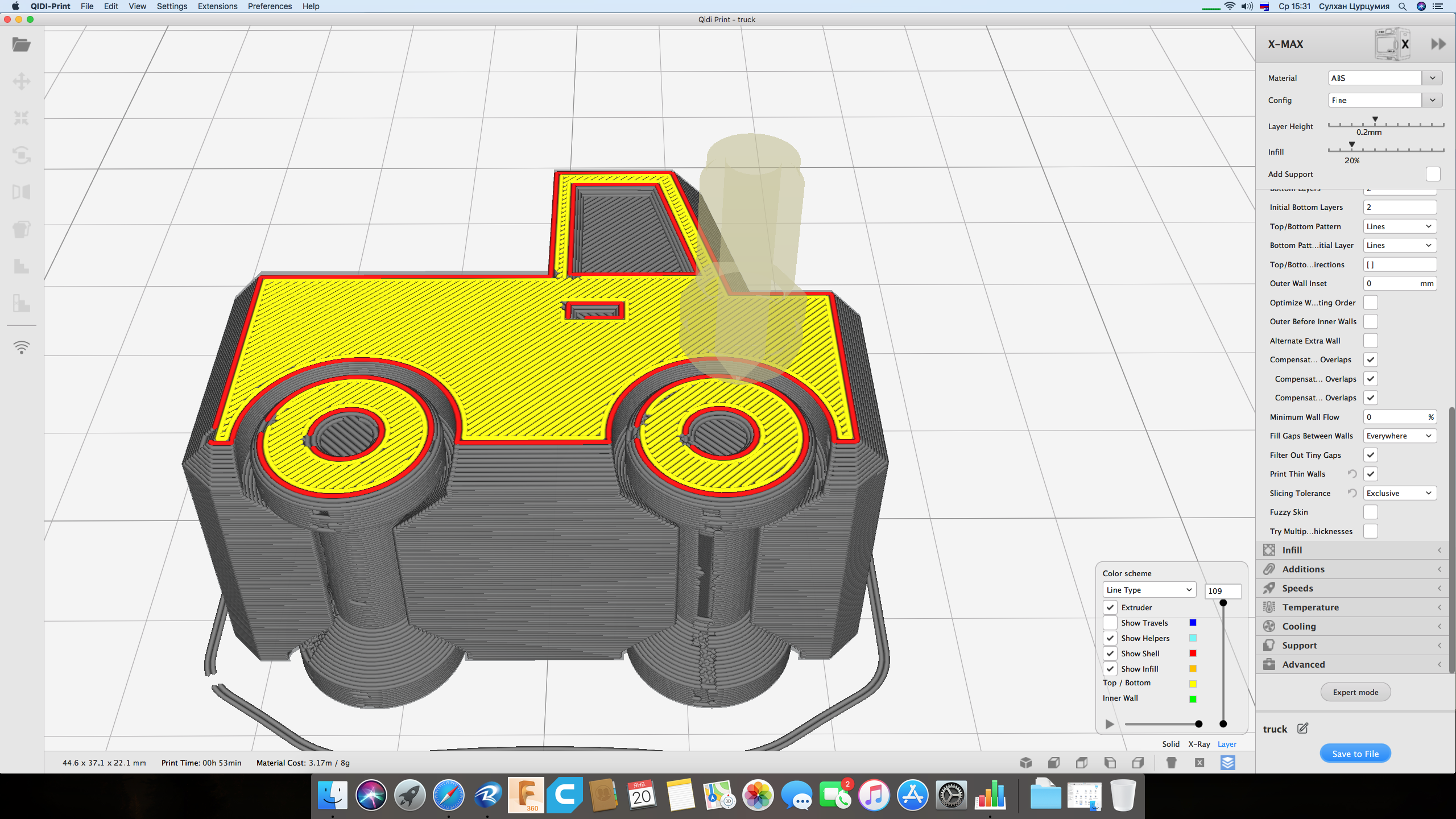Enable the Fuzzy Skin checkbox

(x=1371, y=512)
